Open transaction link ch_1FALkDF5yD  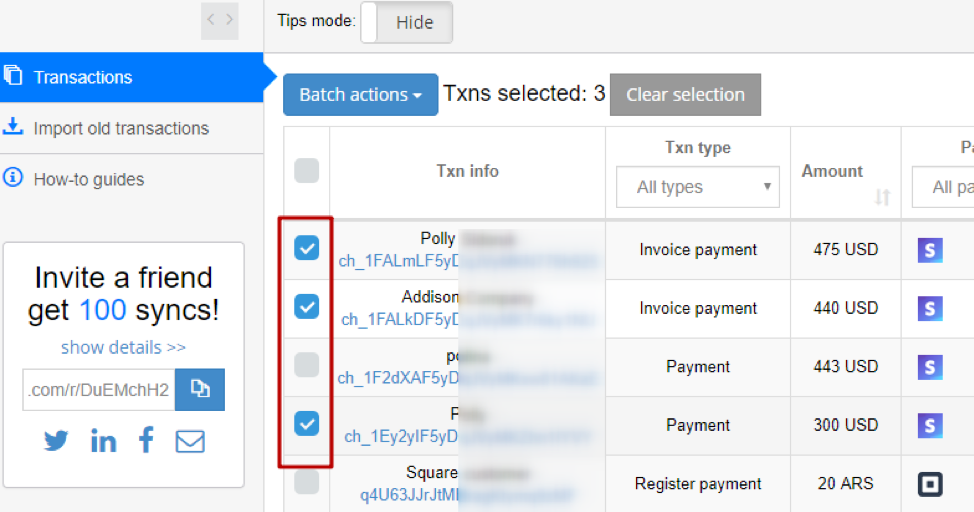coord(400,319)
